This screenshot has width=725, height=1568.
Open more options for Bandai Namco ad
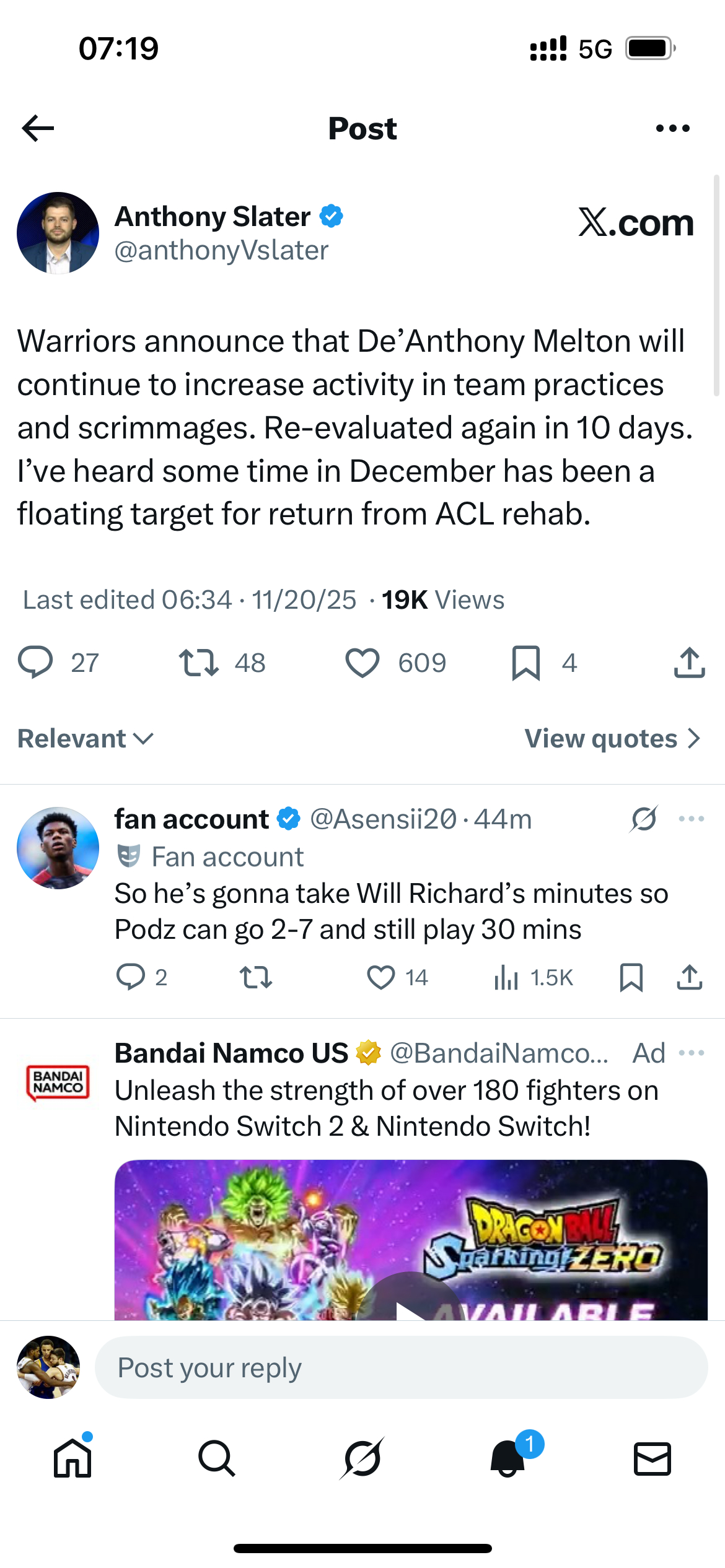[x=692, y=1053]
